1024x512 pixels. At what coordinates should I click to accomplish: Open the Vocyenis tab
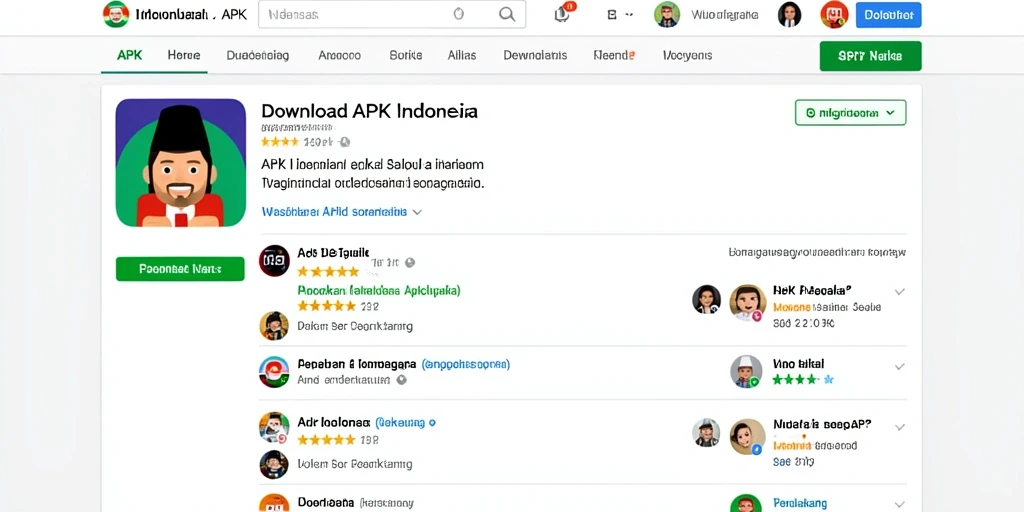point(687,56)
